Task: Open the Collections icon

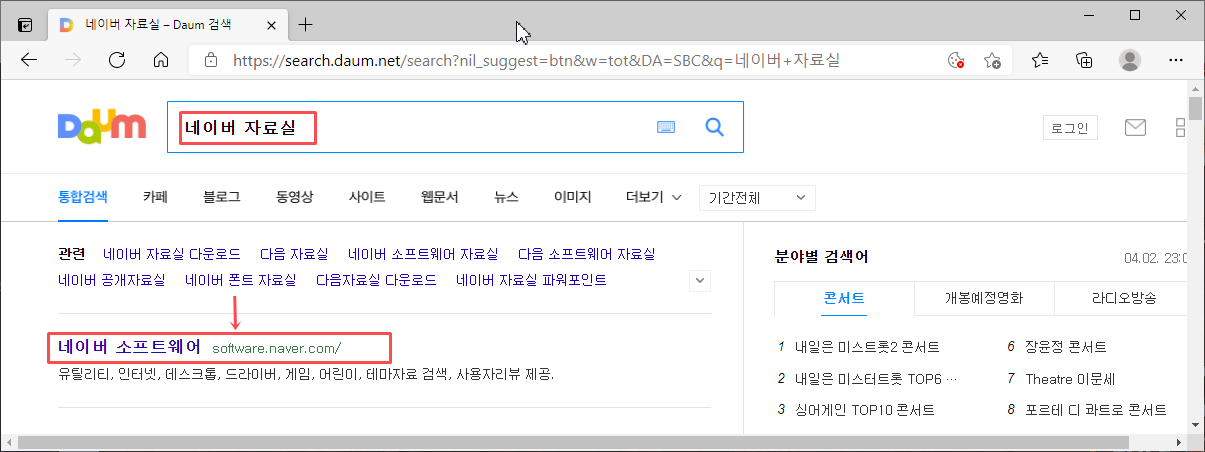Action: tap(1084, 60)
